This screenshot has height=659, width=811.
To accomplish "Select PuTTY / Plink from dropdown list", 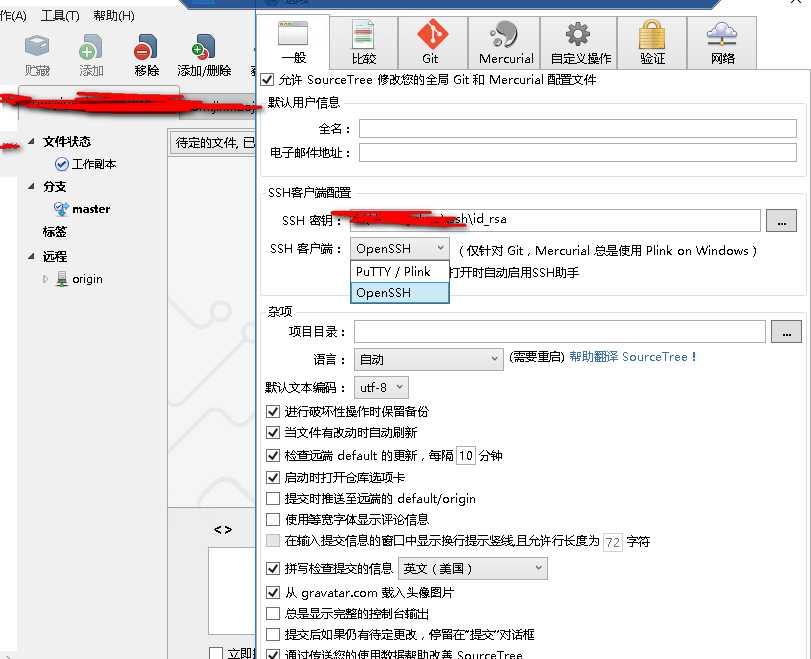I will pyautogui.click(x=400, y=272).
